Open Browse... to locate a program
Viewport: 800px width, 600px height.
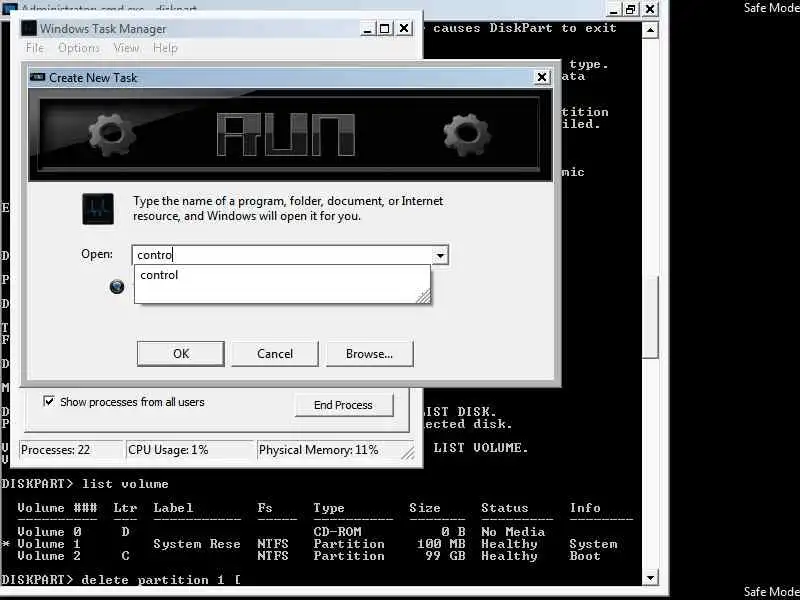click(369, 354)
